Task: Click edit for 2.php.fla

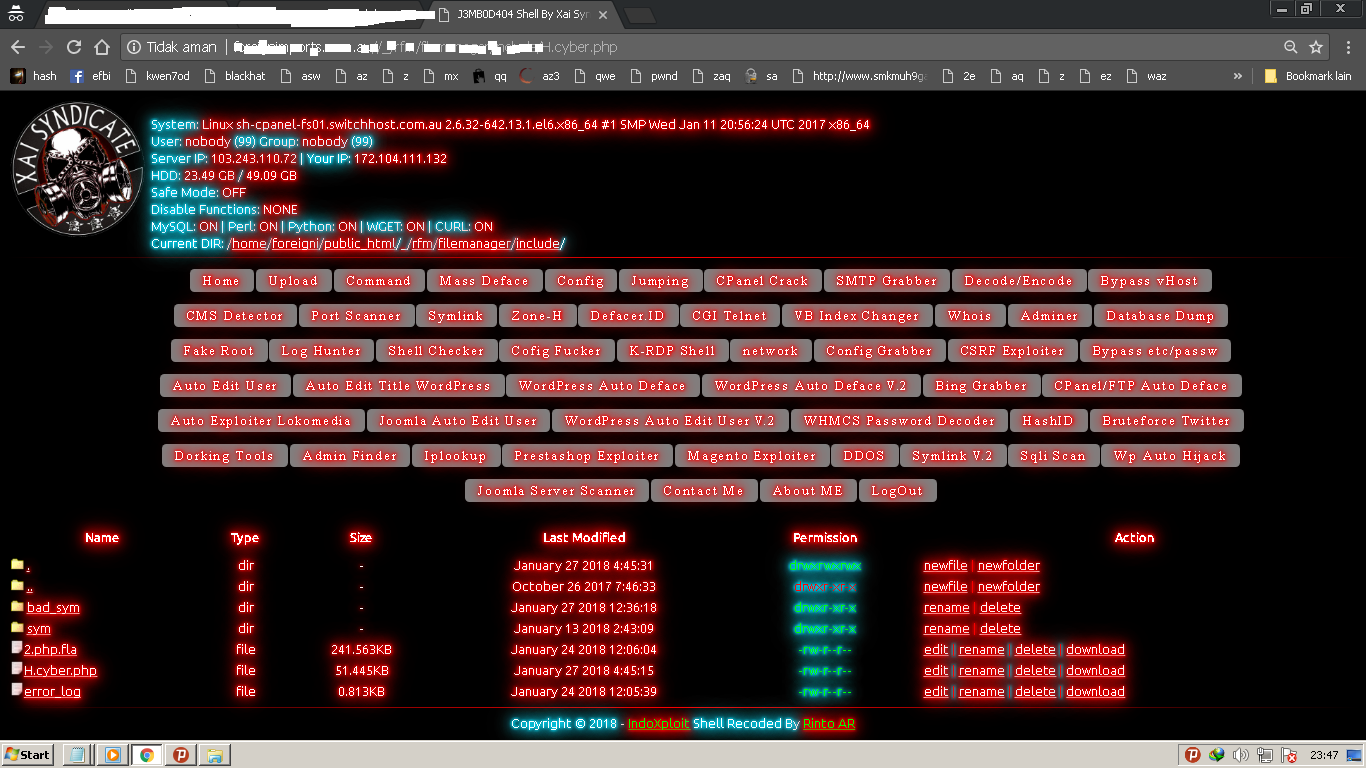Action: point(936,649)
